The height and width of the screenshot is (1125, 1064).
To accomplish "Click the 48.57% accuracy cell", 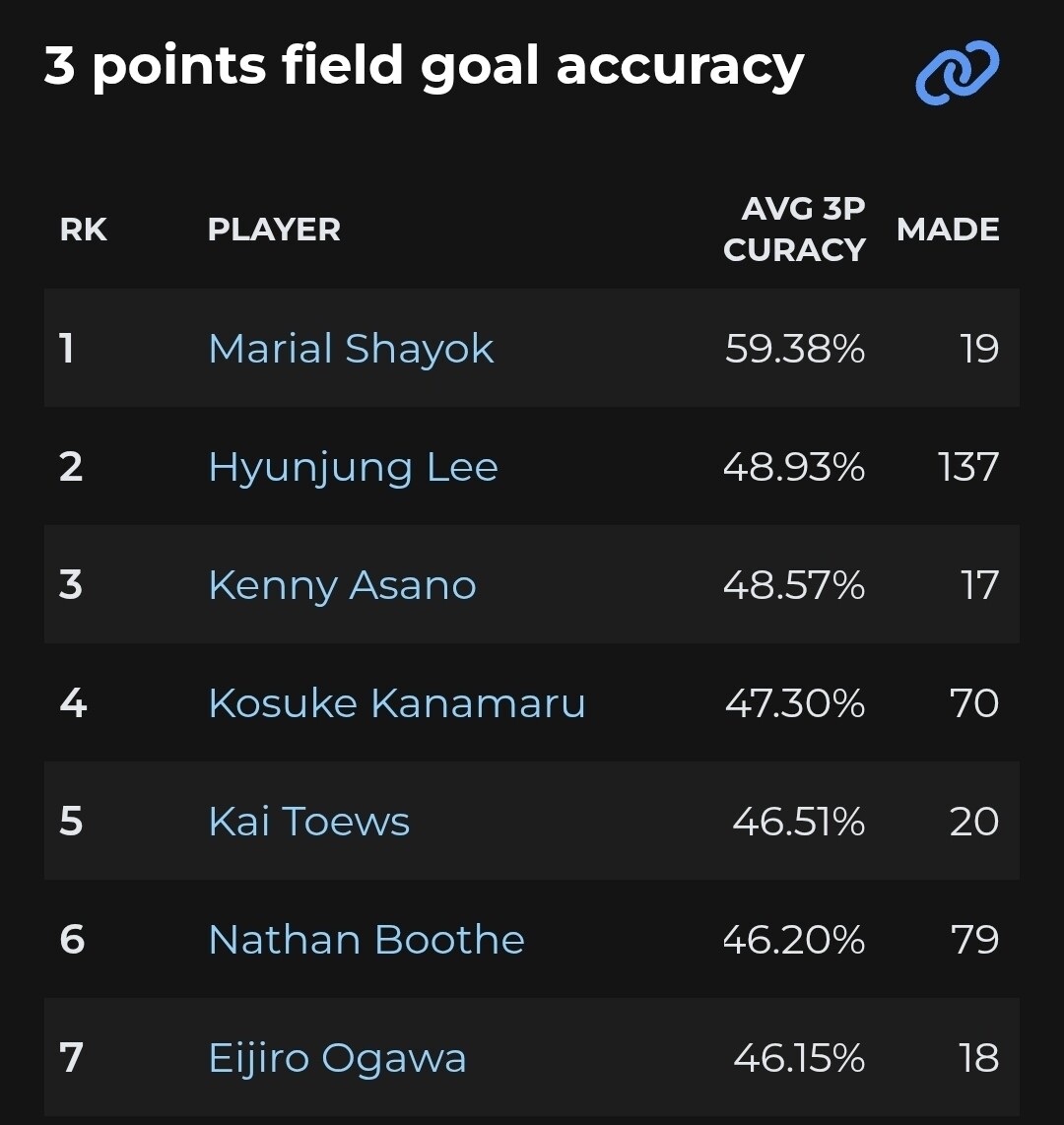I will [794, 585].
